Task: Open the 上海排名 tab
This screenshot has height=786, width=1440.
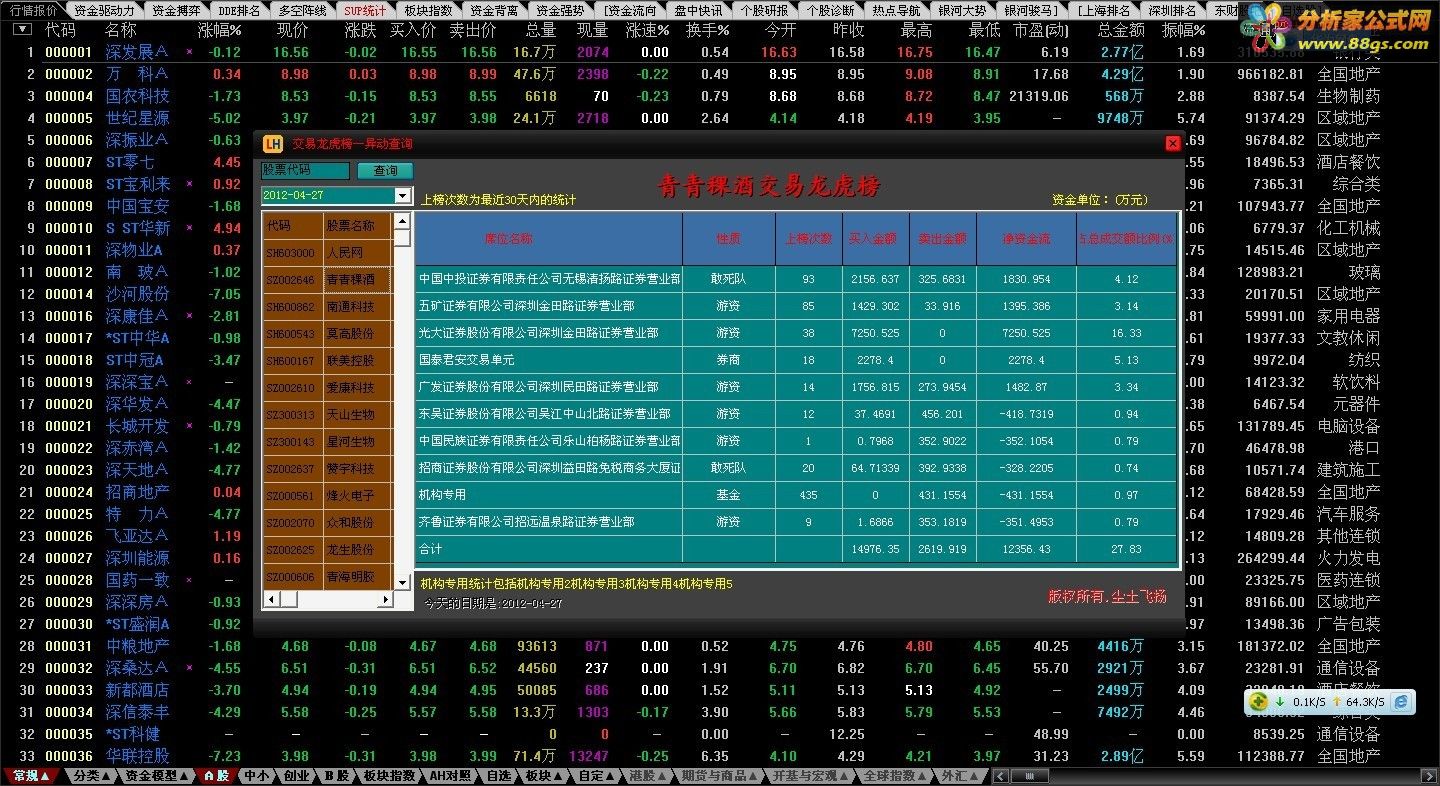Action: (1103, 10)
